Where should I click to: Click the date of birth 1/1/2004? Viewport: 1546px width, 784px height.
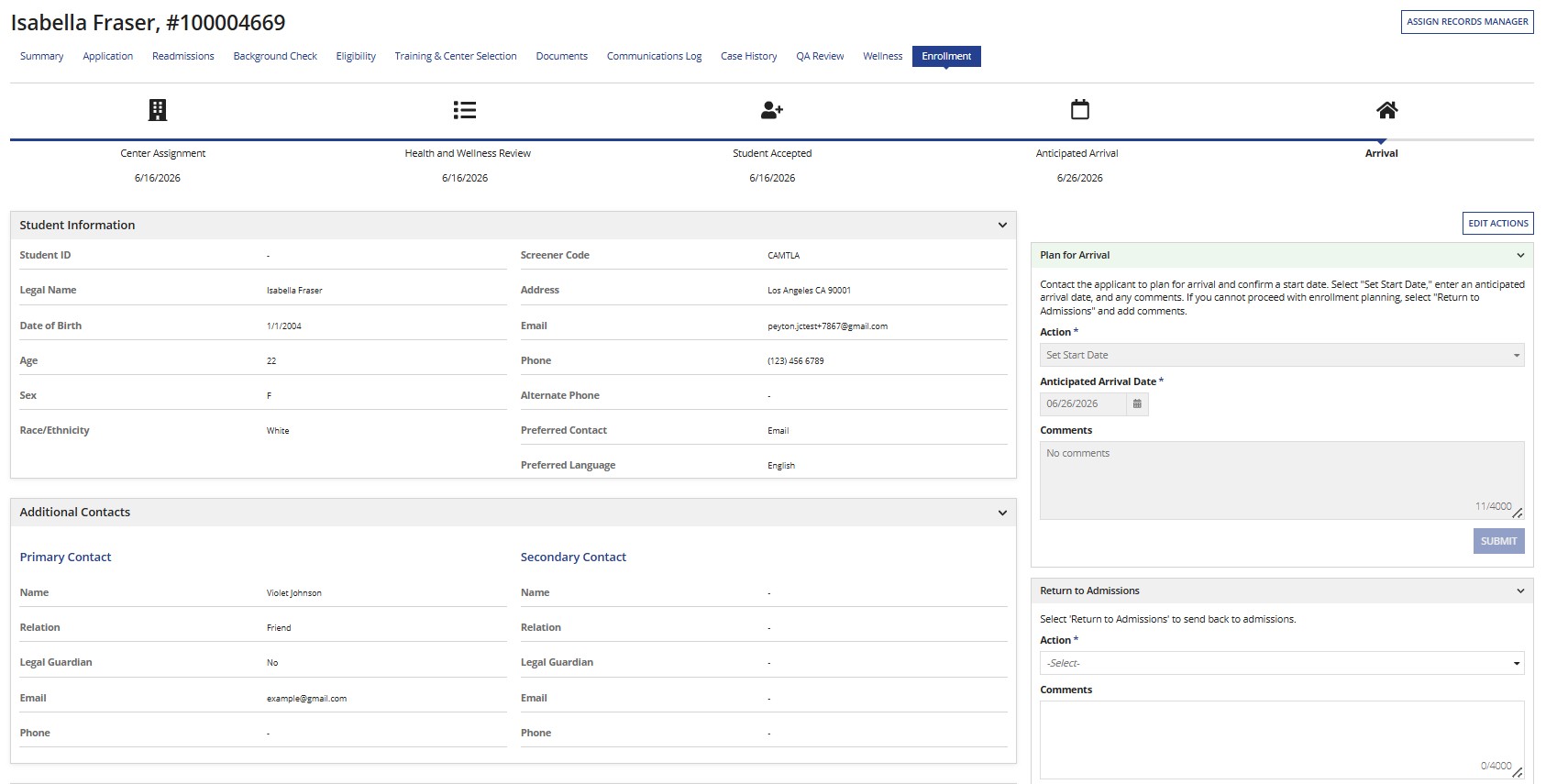(284, 326)
